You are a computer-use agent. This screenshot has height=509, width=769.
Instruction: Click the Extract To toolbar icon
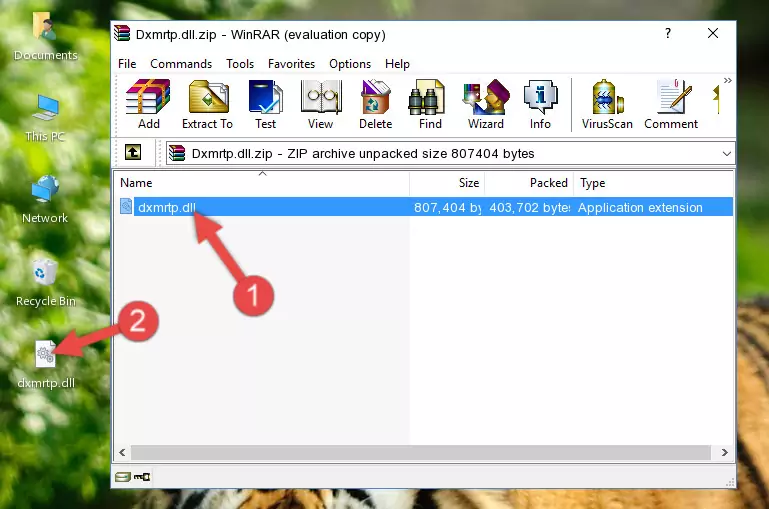point(207,104)
